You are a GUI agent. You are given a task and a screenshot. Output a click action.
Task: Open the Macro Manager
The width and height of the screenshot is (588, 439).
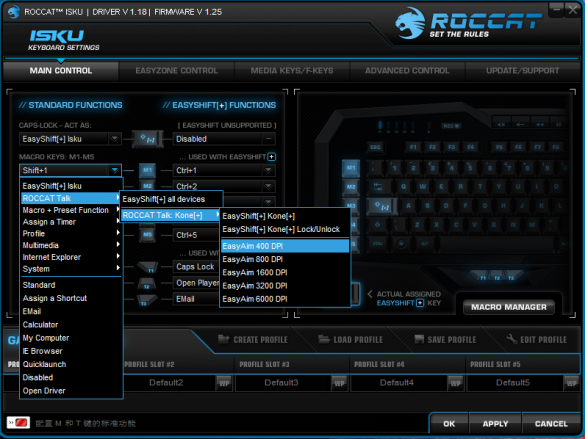tap(508, 307)
